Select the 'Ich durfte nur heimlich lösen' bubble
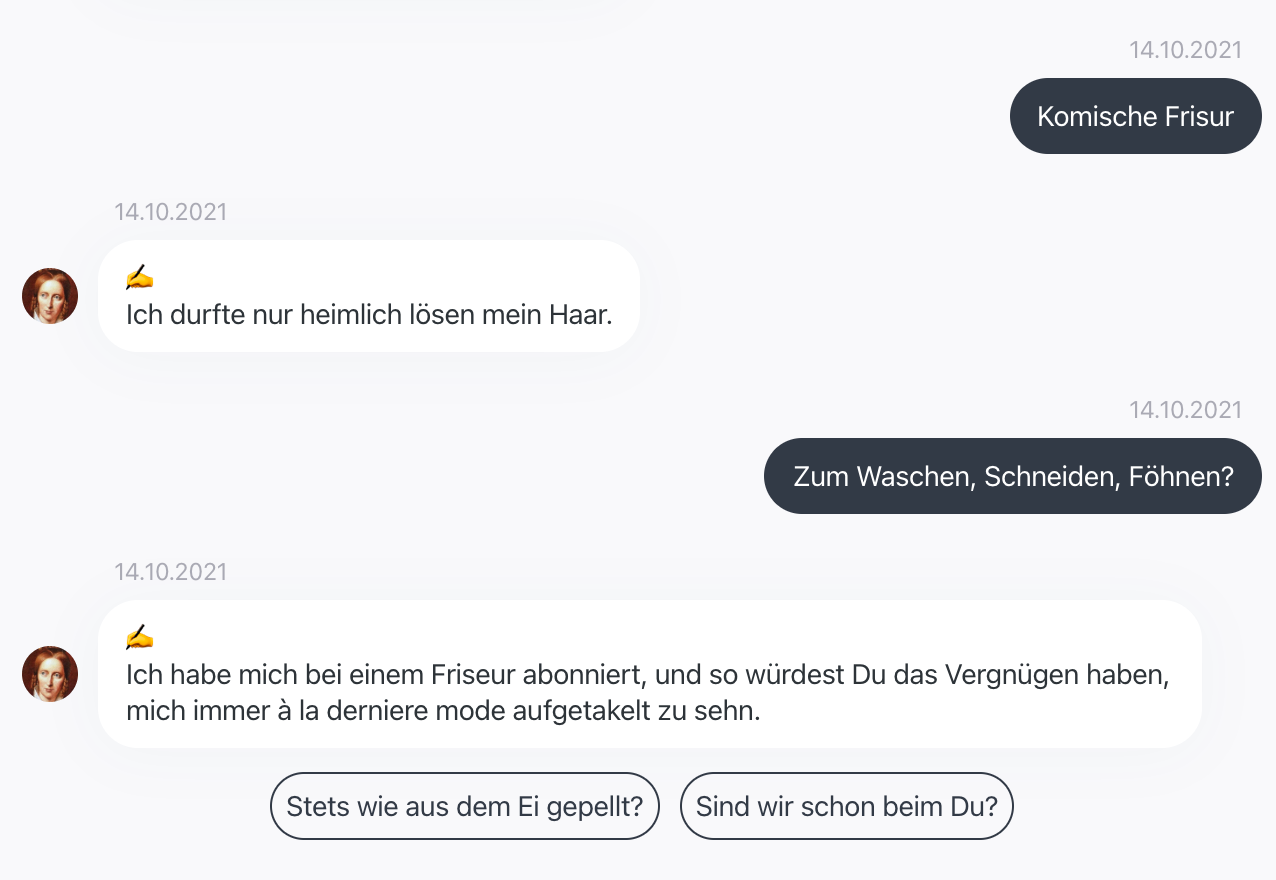This screenshot has width=1276, height=880. [369, 296]
